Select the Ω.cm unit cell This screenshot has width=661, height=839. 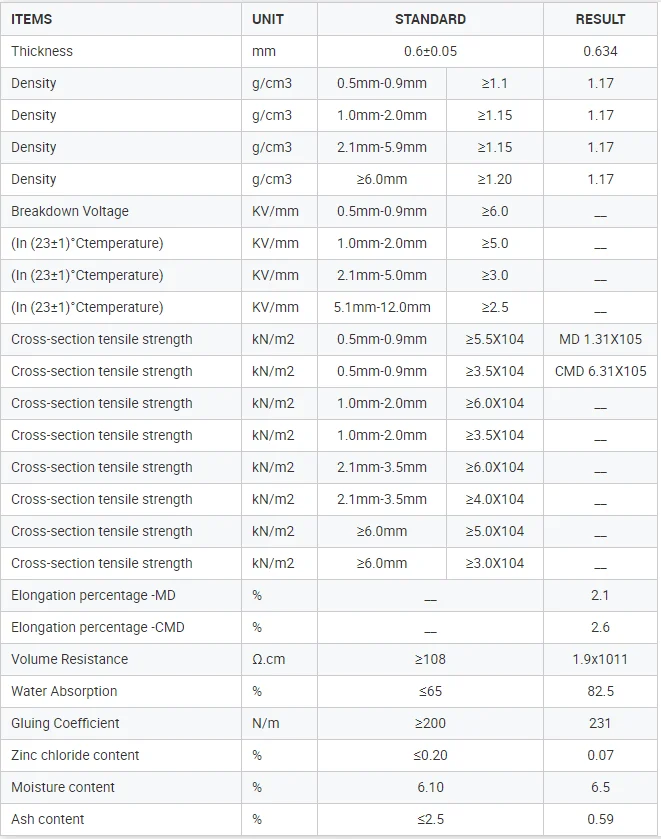[270, 659]
